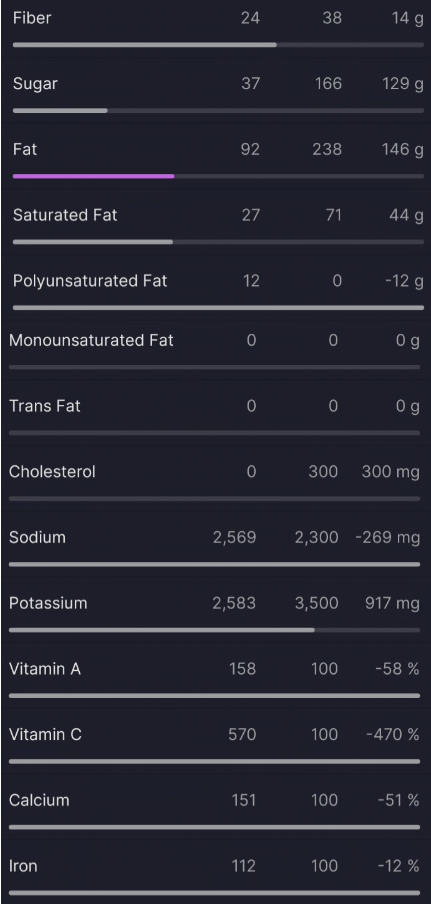The height and width of the screenshot is (905, 431).
Task: Click the Trans Fat label
Action: pyautogui.click(x=44, y=406)
